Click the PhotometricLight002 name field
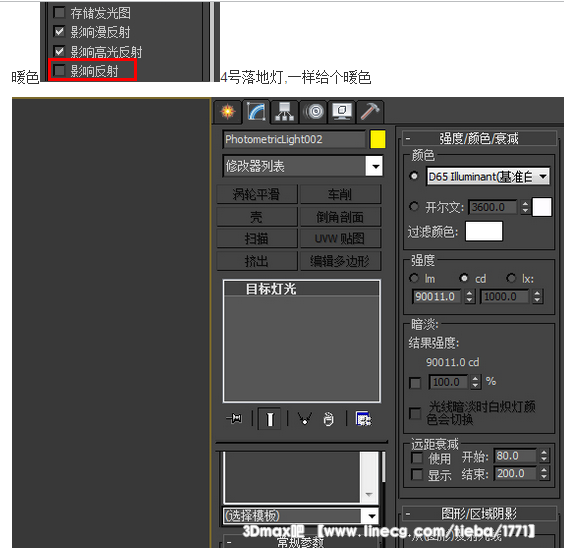Image resolution: width=564 pixels, height=548 pixels. [x=294, y=140]
